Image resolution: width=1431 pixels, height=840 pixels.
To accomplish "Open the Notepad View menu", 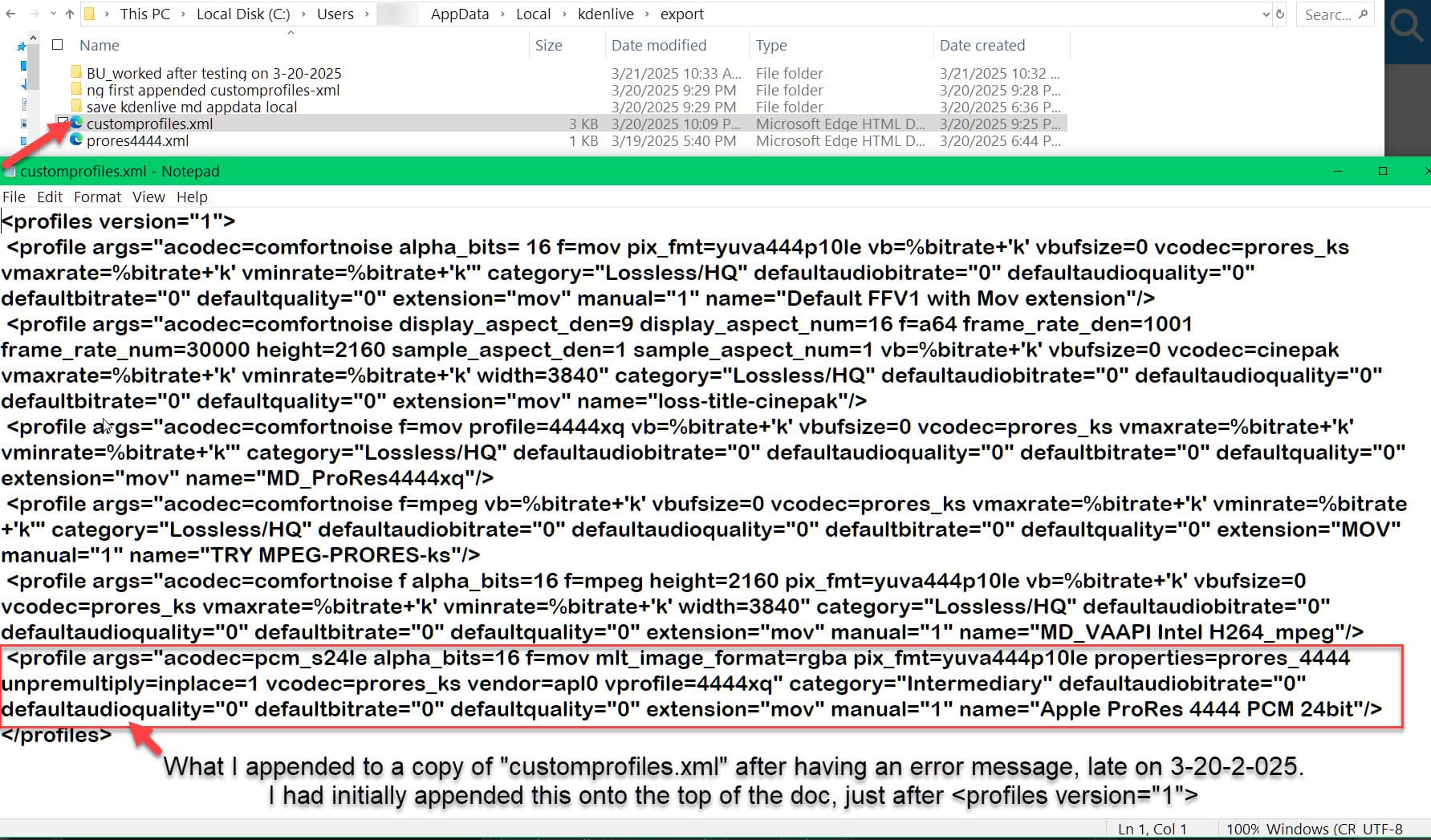I will click(148, 197).
